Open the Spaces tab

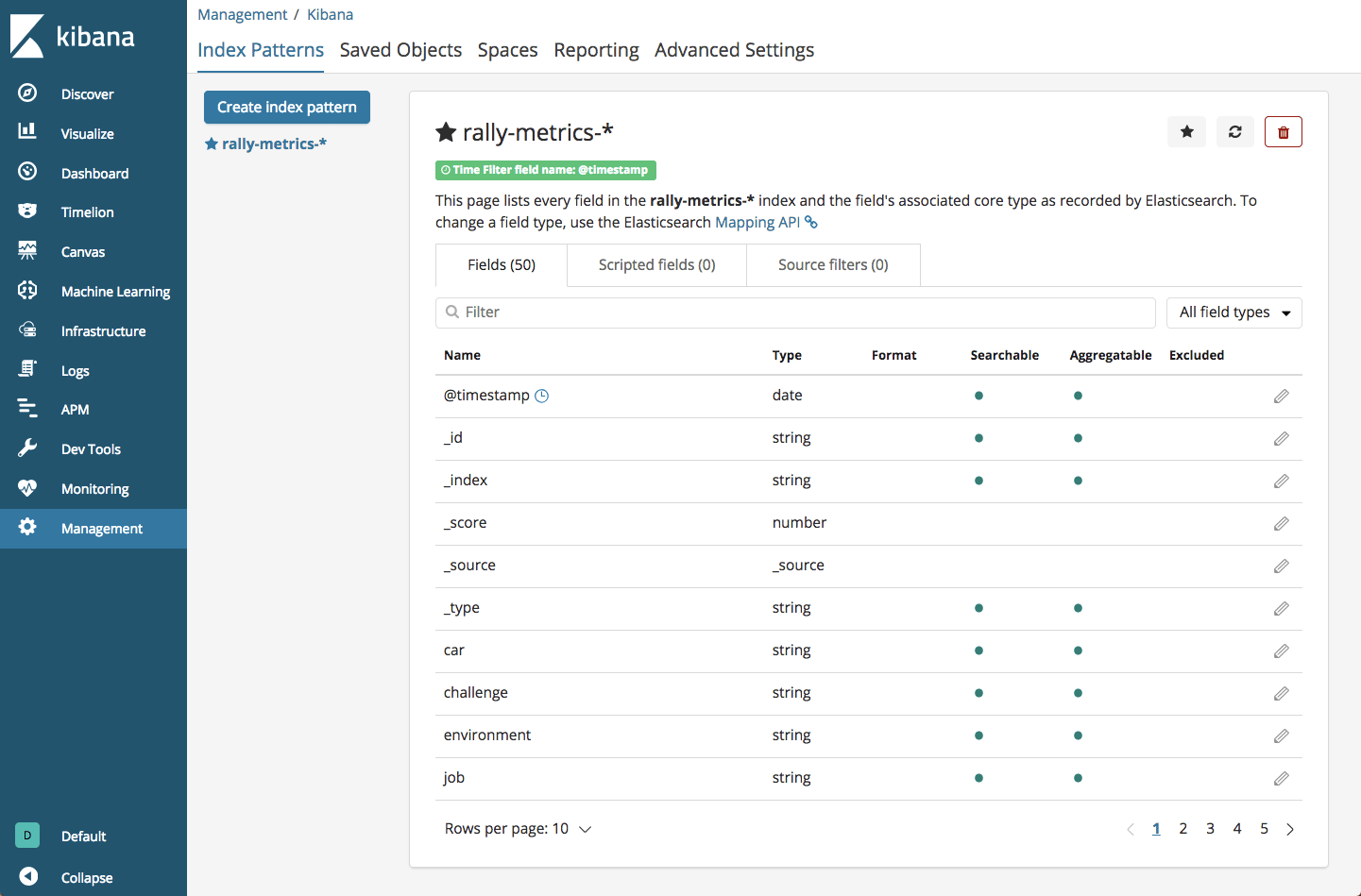point(507,50)
